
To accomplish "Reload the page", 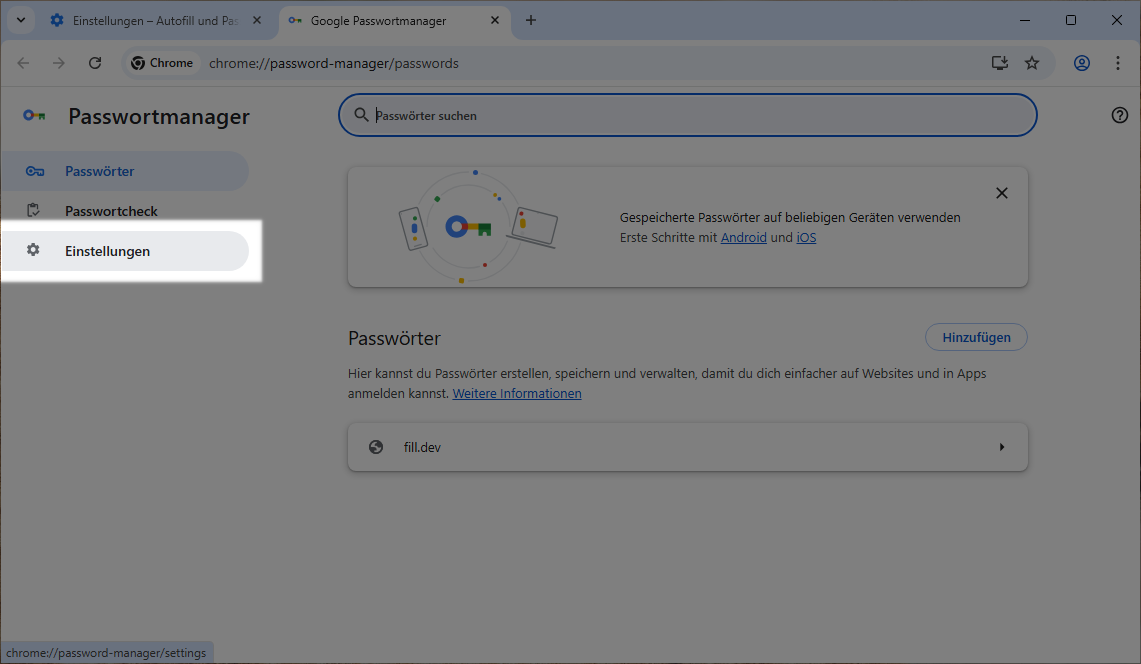I will click(x=95, y=63).
